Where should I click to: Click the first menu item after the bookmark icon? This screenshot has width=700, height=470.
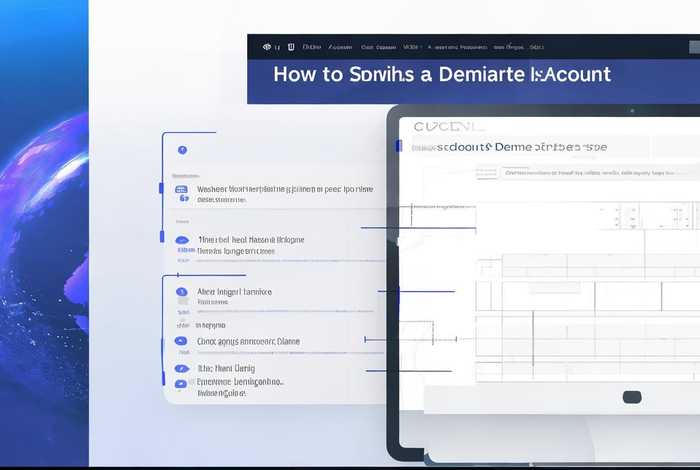click(312, 47)
